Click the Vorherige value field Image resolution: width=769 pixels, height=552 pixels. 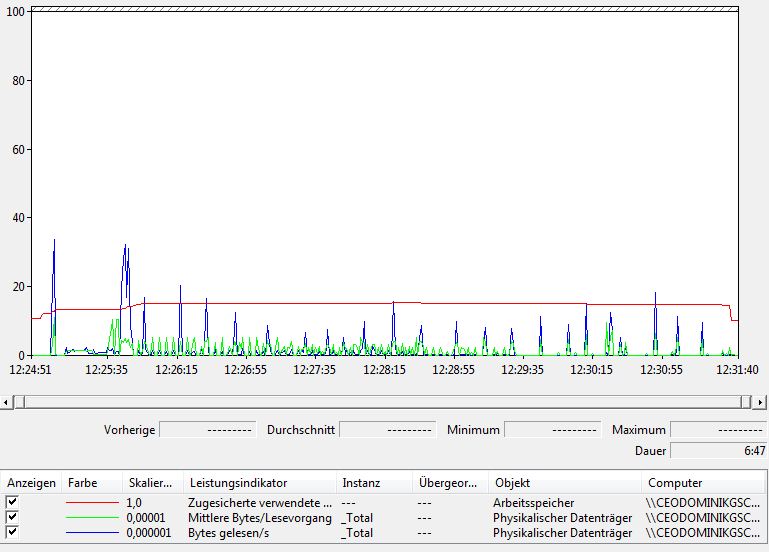[208, 430]
